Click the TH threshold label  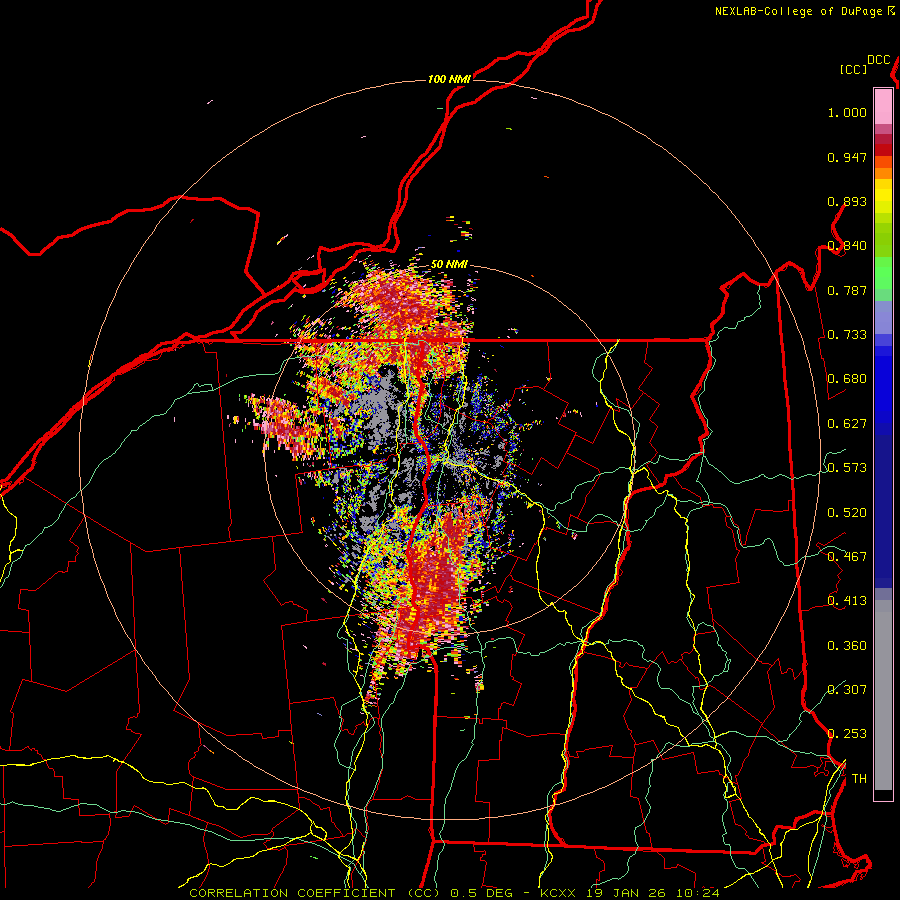[859, 779]
